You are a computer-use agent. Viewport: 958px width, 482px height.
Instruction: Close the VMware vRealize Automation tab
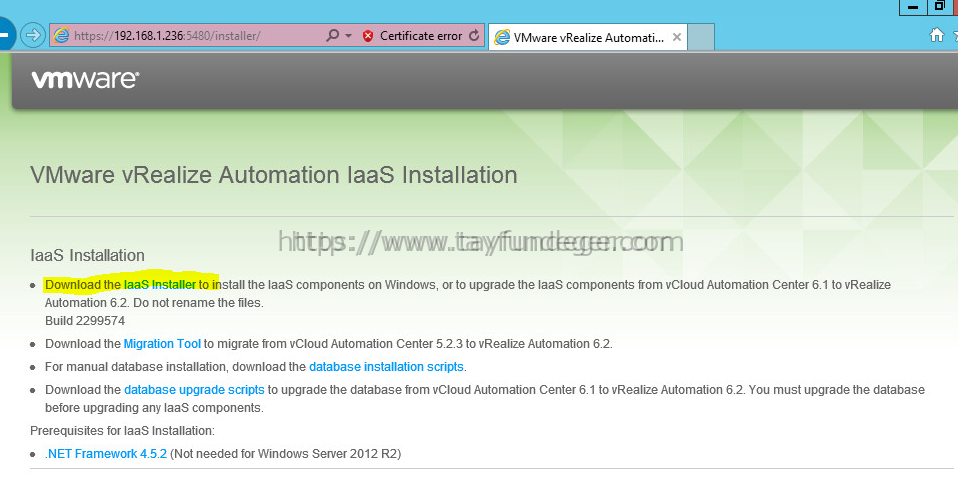(x=677, y=37)
